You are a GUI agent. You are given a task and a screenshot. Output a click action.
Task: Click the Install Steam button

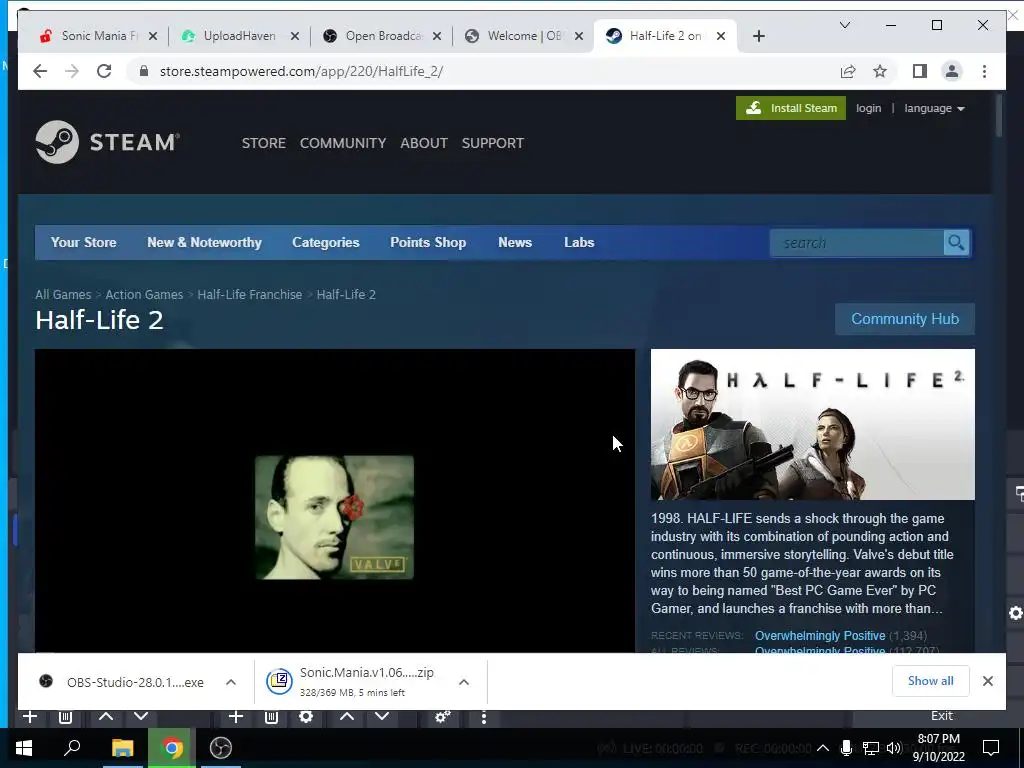tap(790, 108)
